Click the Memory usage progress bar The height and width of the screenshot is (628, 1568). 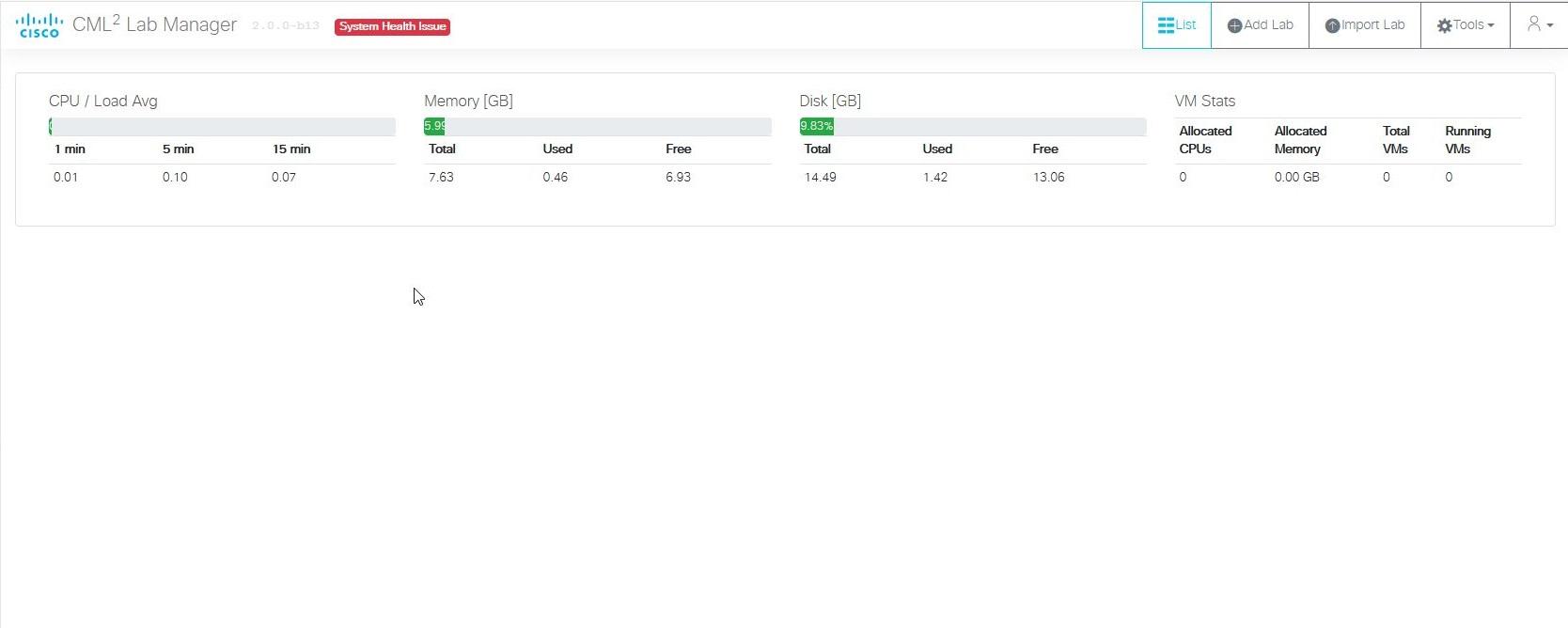598,126
